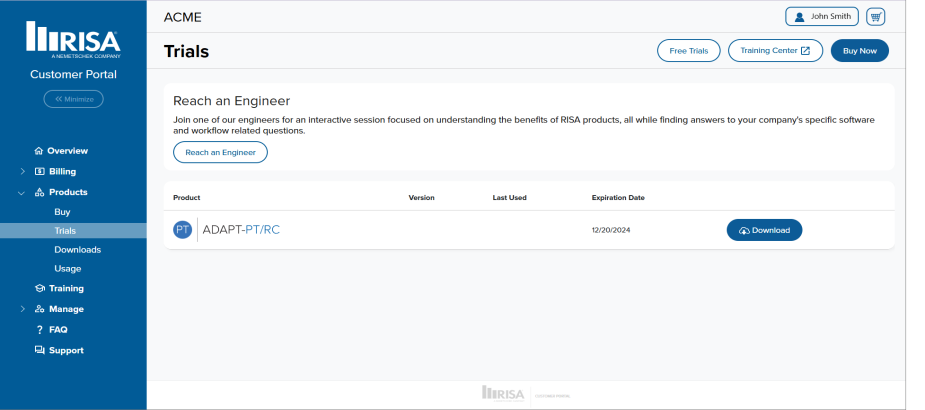Click the RISA logo in the footer

(503, 393)
